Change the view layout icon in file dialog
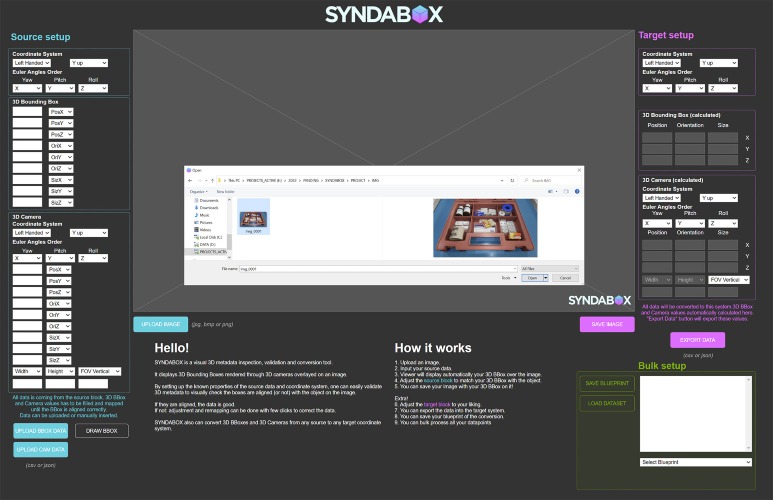Image resolution: width=773 pixels, height=500 pixels. (x=551, y=191)
